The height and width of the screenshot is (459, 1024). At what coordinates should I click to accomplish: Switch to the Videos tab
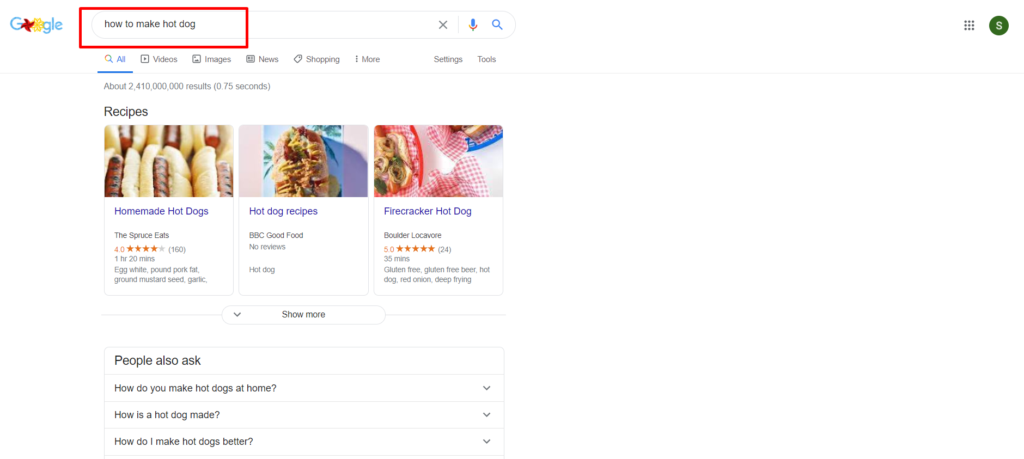pyautogui.click(x=159, y=59)
